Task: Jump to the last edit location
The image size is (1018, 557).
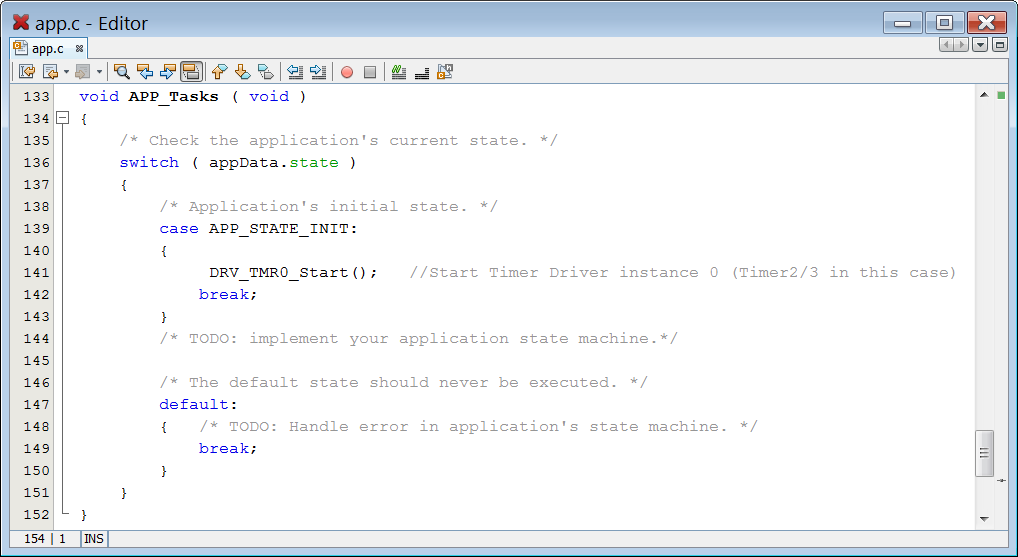Action: [x=27, y=72]
